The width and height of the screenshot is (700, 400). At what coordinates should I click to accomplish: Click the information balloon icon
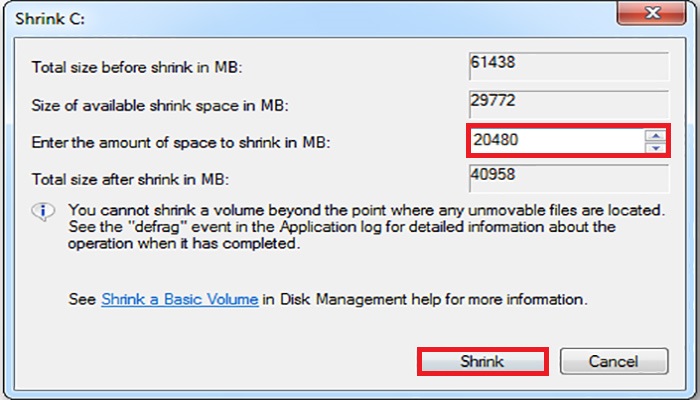[42, 212]
